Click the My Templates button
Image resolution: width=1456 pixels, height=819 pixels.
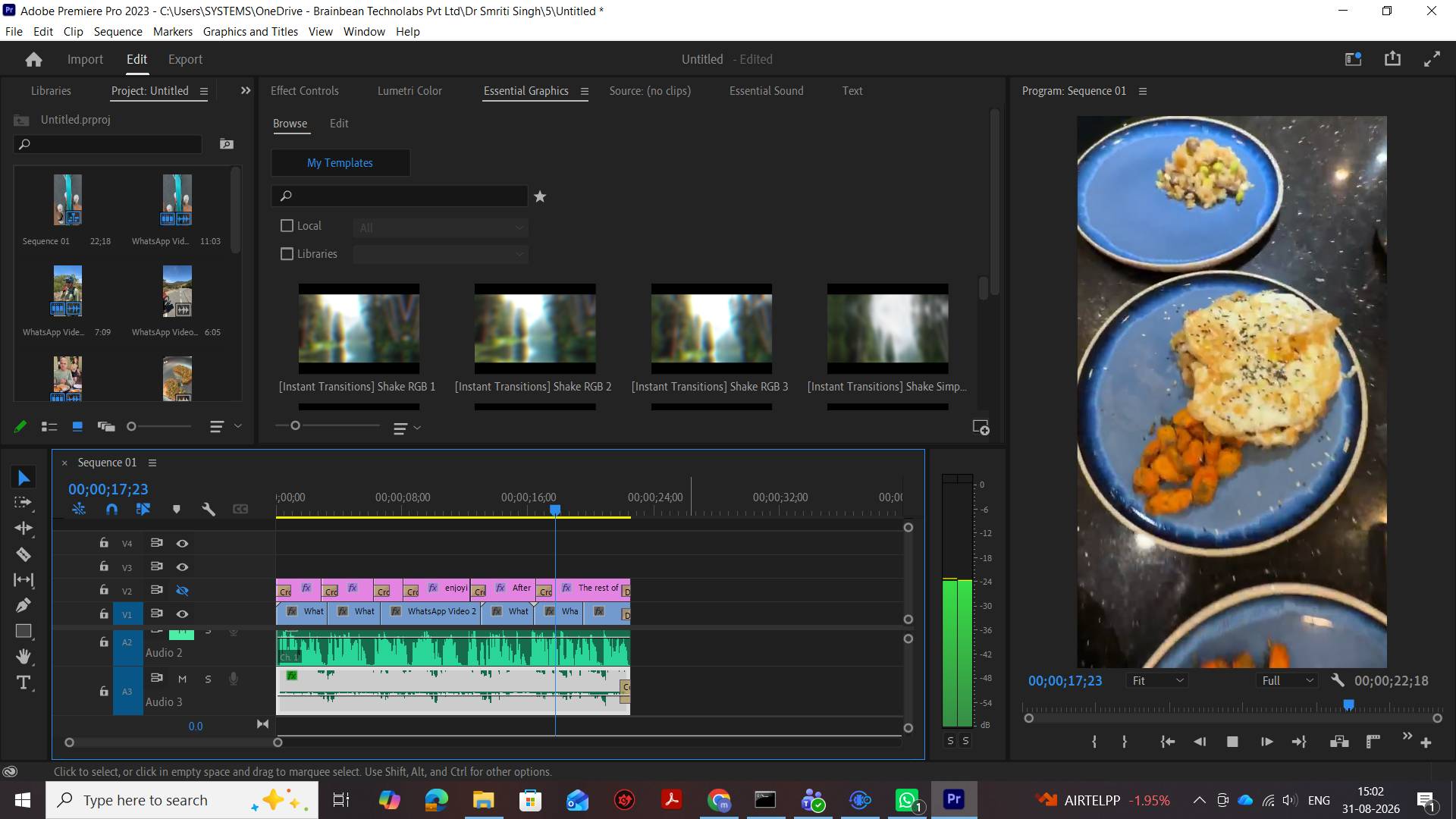[340, 163]
